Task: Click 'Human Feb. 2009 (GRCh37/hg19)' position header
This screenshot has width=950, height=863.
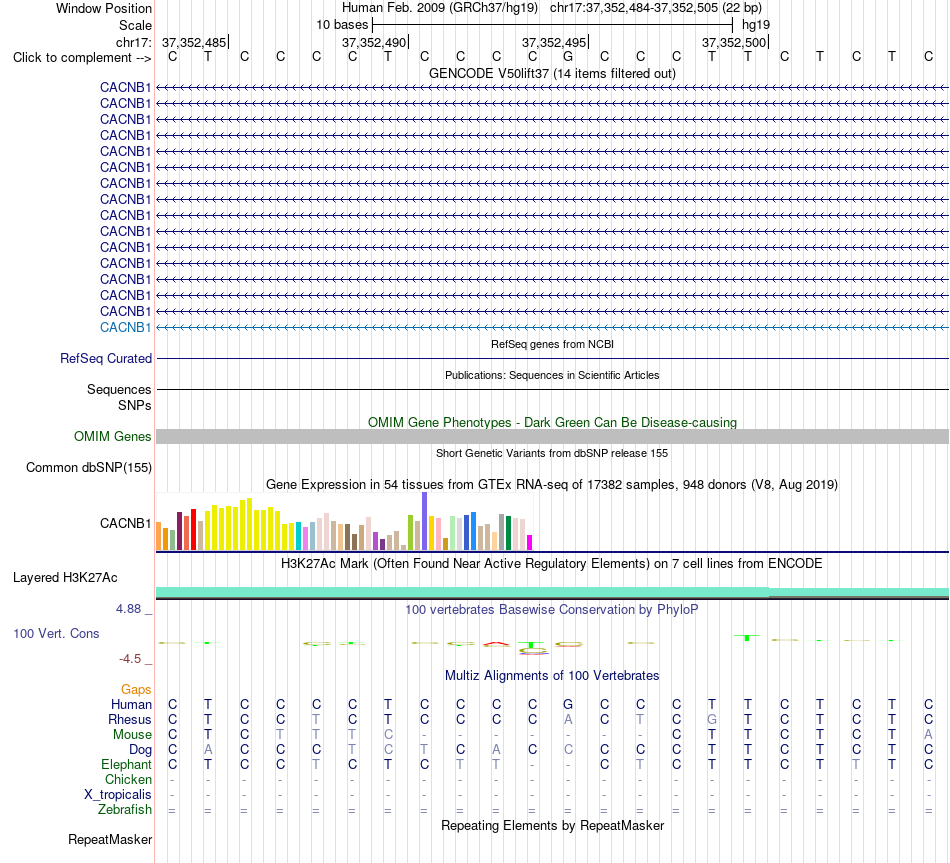Action: [x=440, y=8]
